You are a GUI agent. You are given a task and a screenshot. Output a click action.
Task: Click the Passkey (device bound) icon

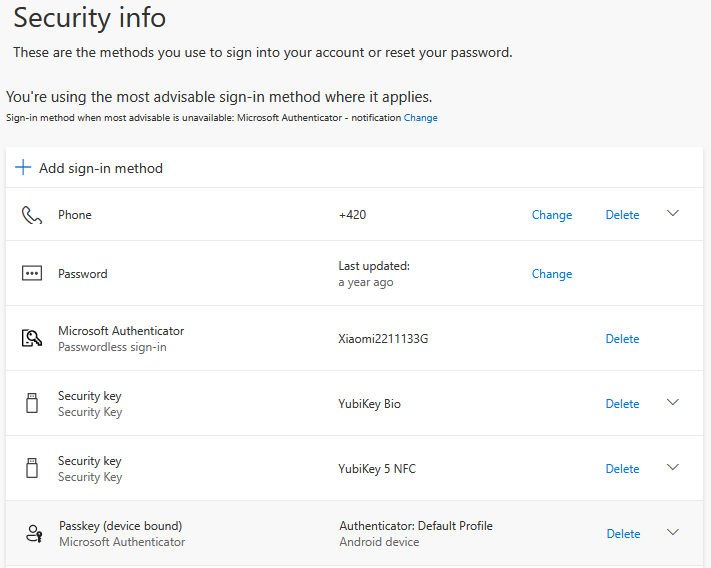click(34, 534)
